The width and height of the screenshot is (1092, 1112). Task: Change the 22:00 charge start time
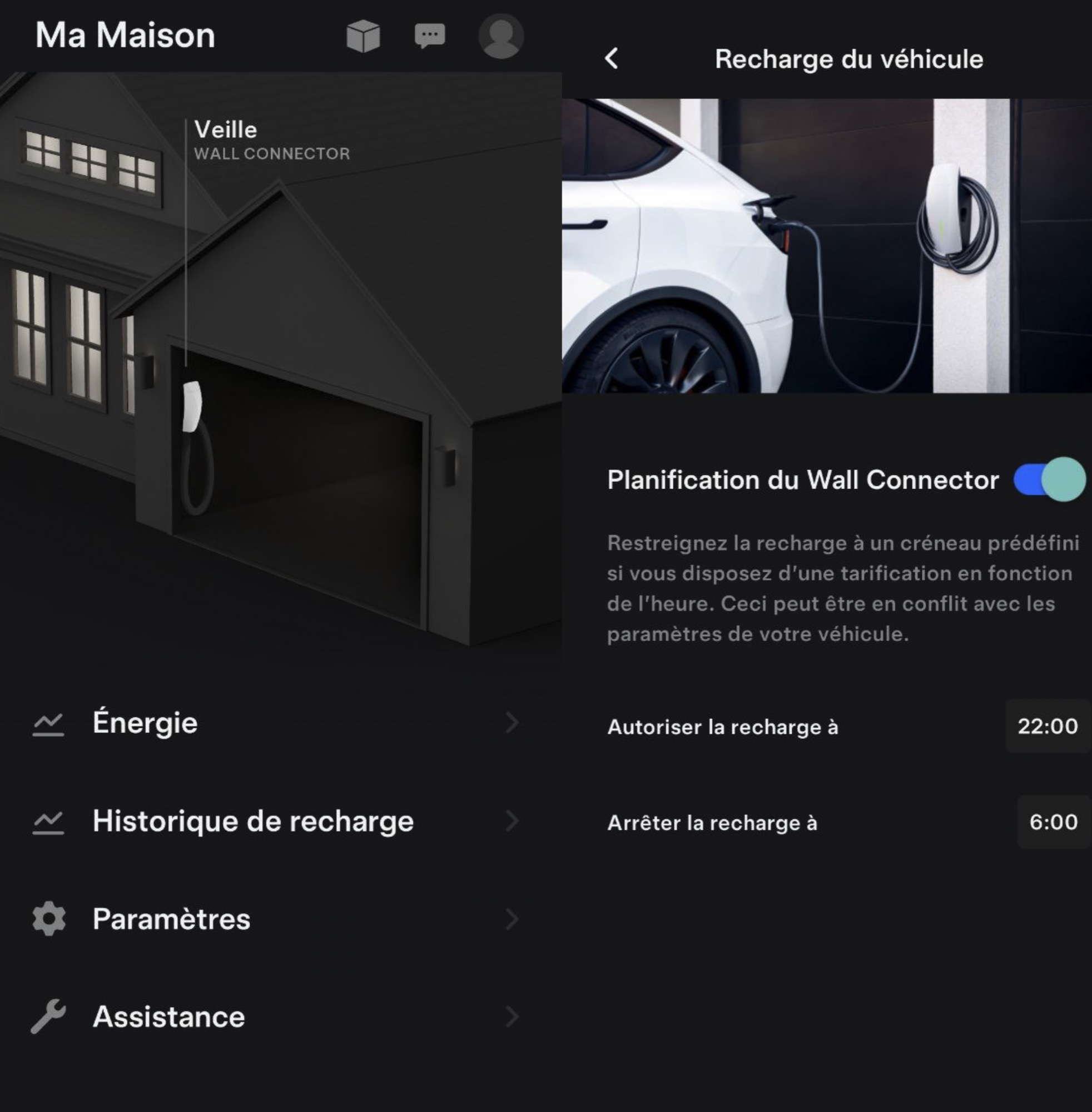tap(1048, 726)
